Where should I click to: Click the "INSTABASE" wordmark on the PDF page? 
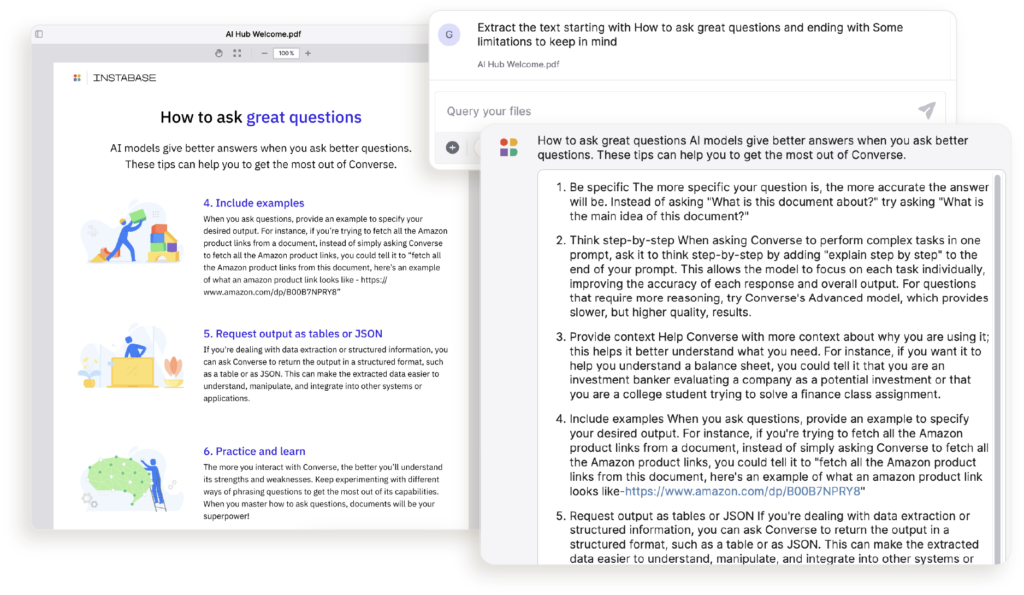[125, 78]
